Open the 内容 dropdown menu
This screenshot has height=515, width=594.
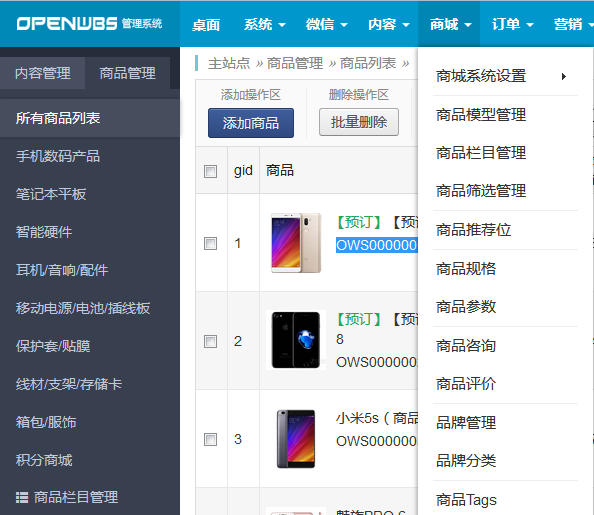389,25
